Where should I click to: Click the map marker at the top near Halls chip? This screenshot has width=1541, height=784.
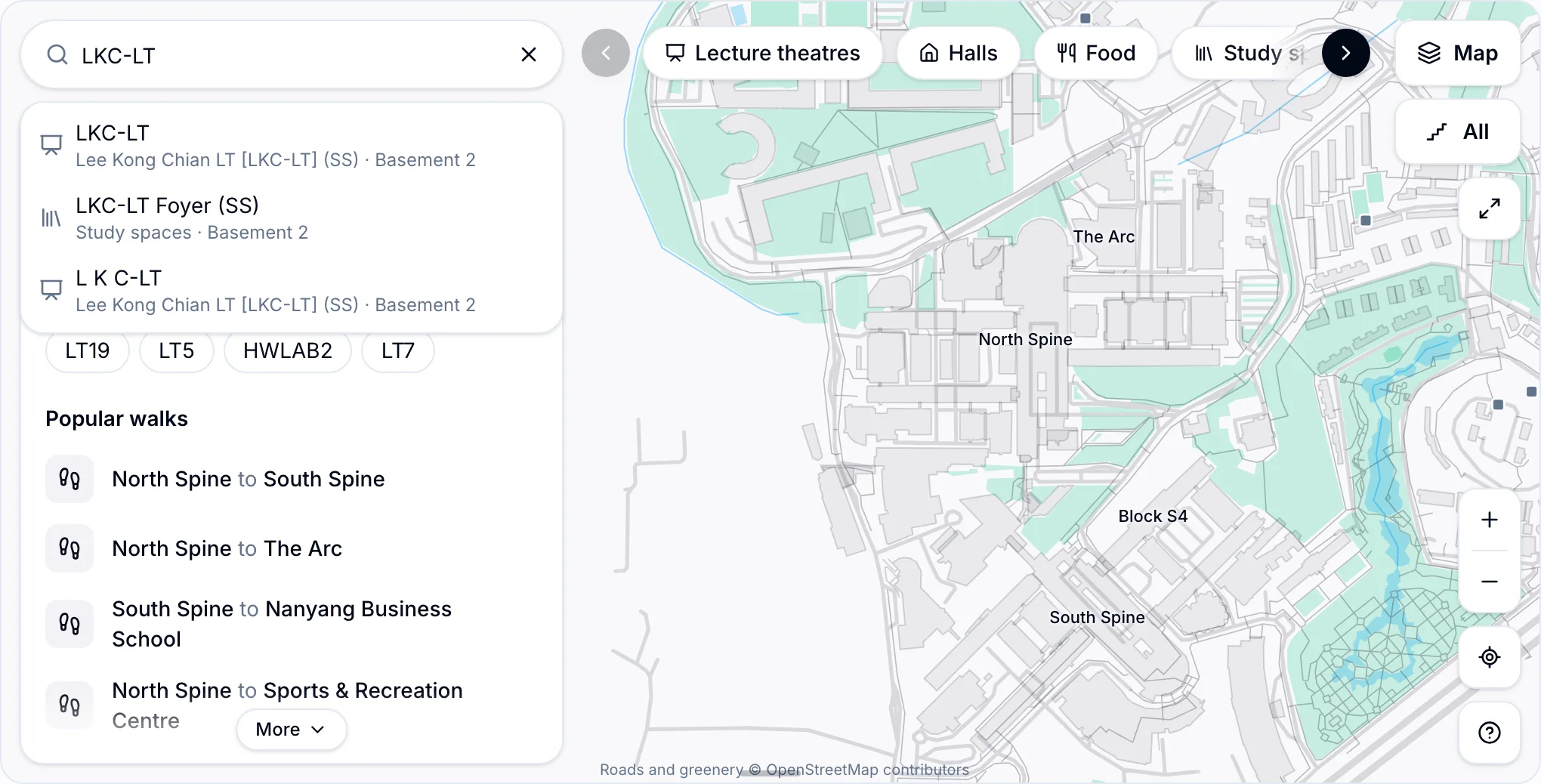[x=1085, y=18]
